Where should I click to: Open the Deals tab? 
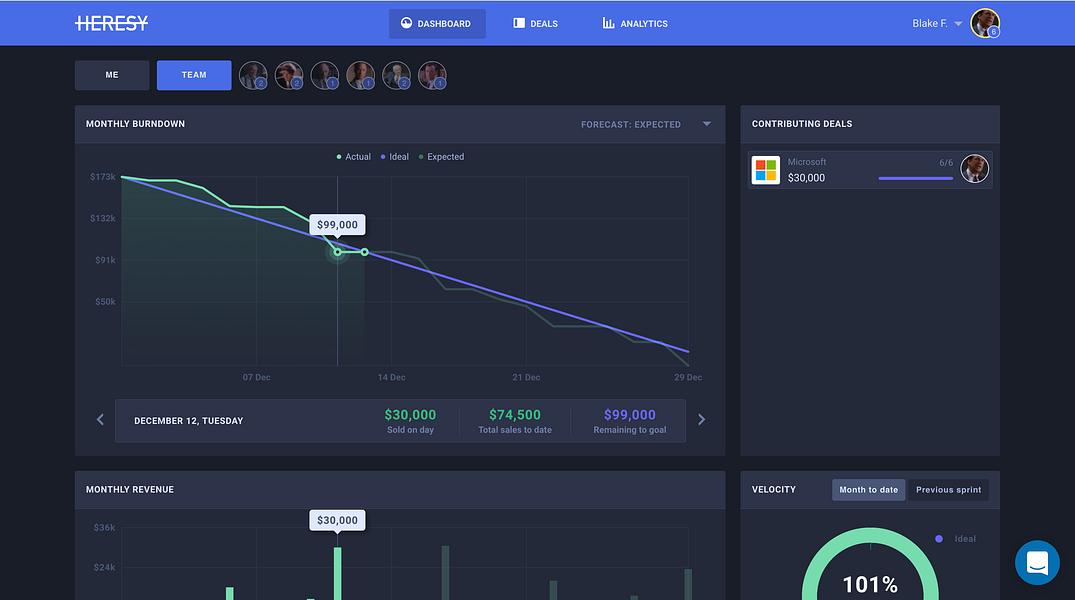tap(535, 23)
